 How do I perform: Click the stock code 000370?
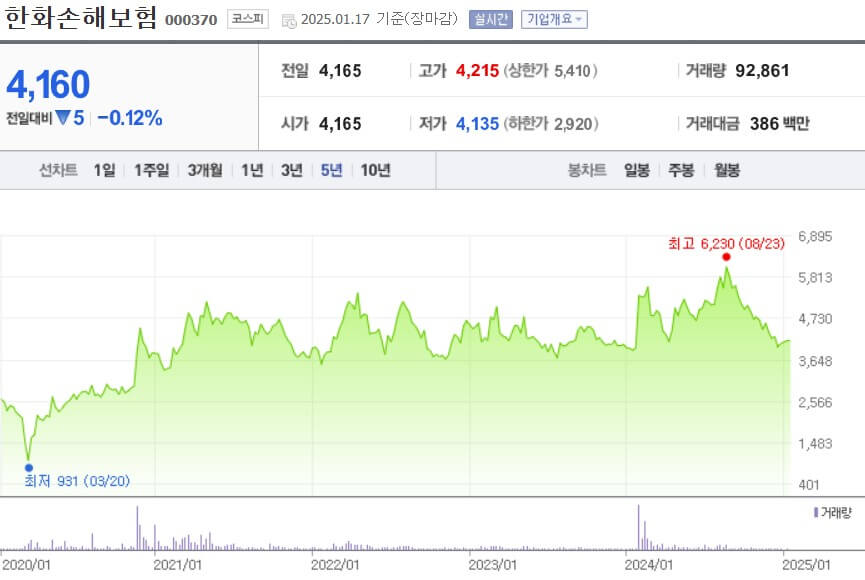[x=191, y=20]
